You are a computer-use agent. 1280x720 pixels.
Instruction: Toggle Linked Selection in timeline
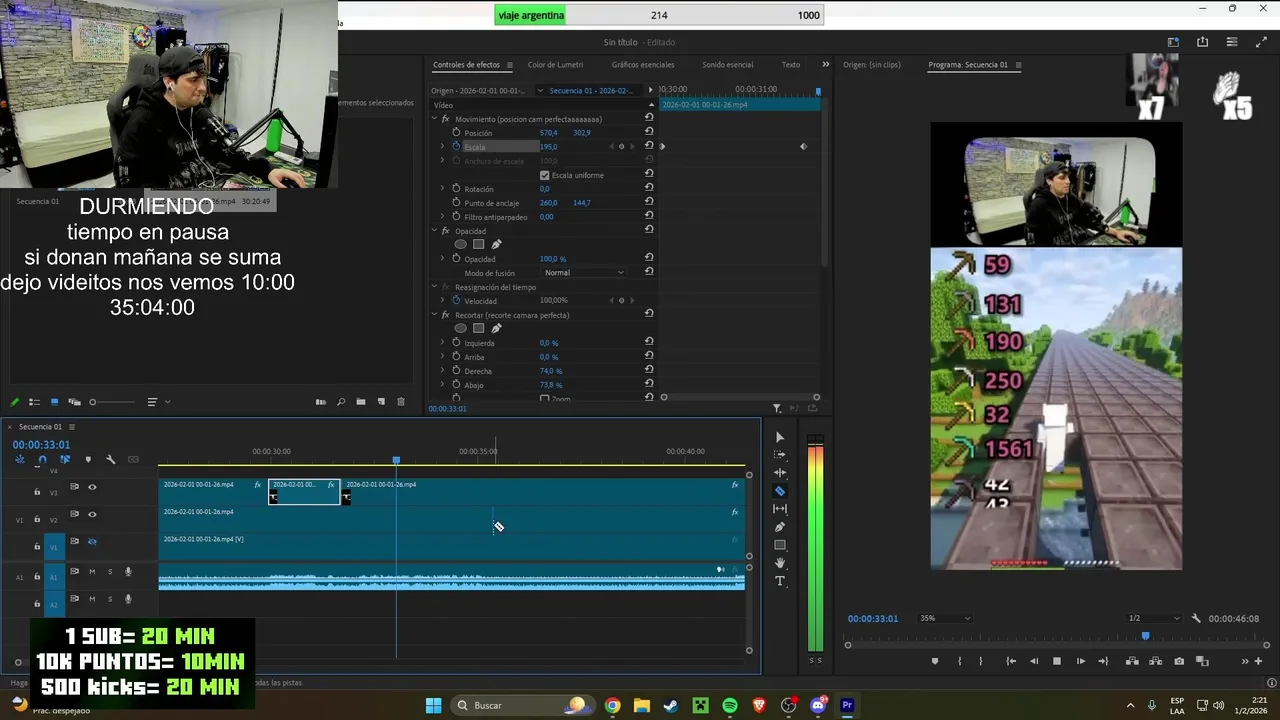(x=65, y=460)
